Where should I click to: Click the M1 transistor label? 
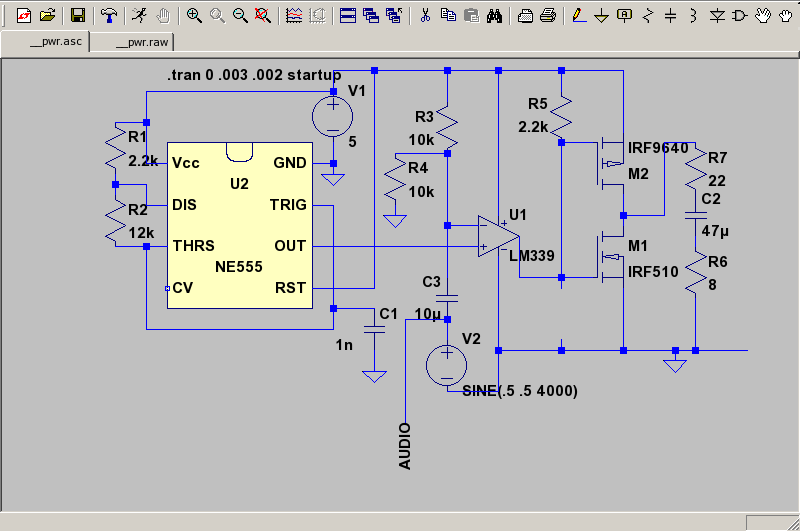tap(637, 246)
